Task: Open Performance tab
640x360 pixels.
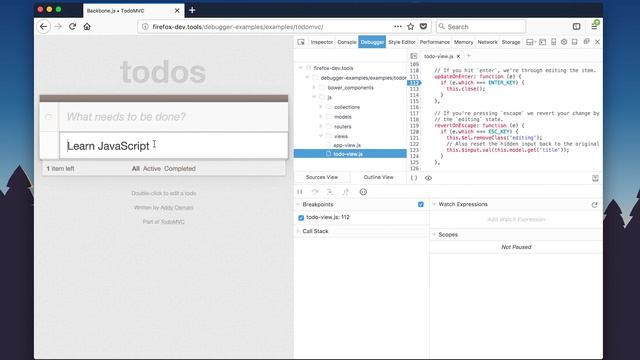Action: (435, 42)
